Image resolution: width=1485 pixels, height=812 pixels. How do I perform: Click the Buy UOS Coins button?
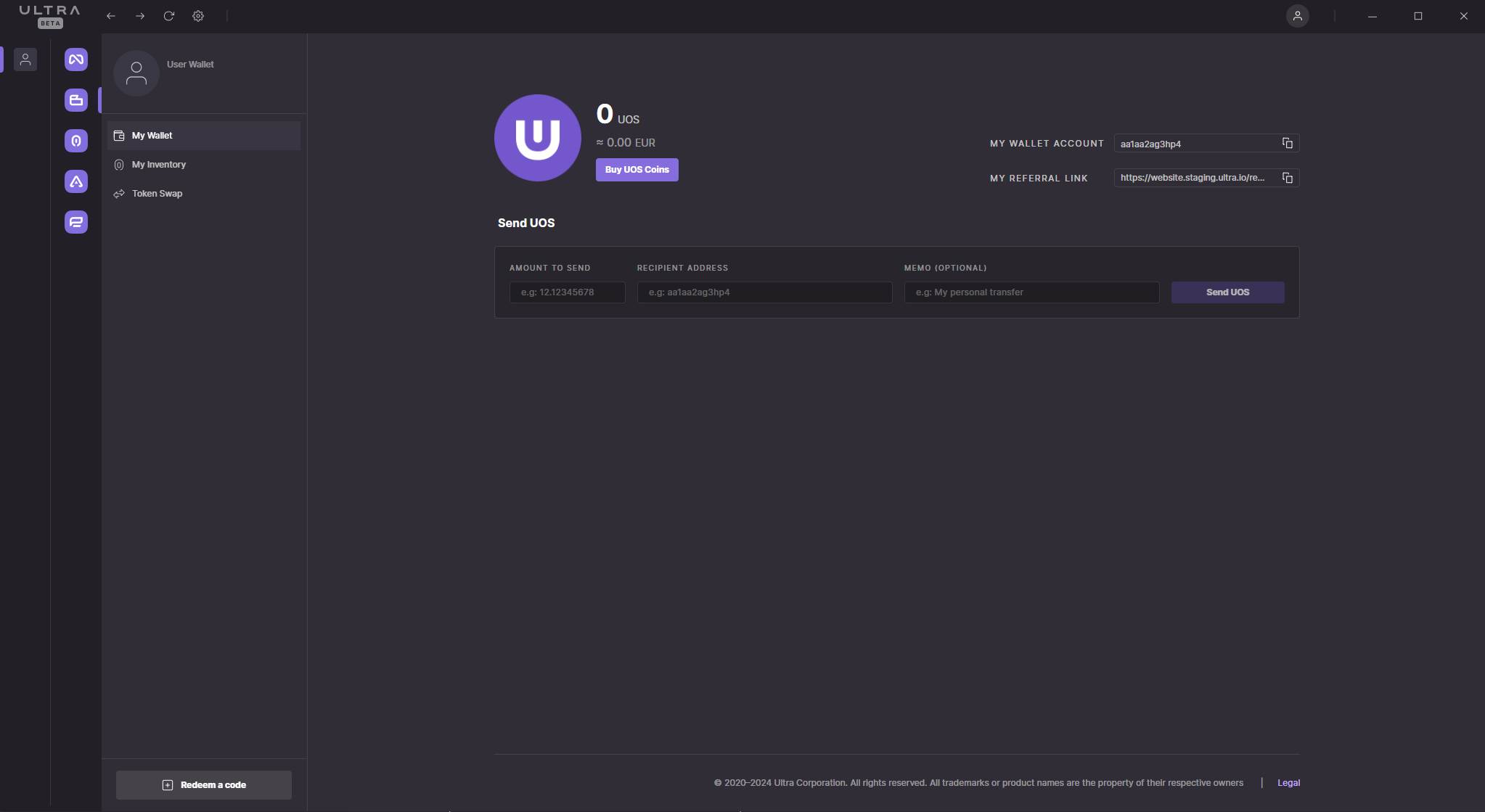click(637, 170)
